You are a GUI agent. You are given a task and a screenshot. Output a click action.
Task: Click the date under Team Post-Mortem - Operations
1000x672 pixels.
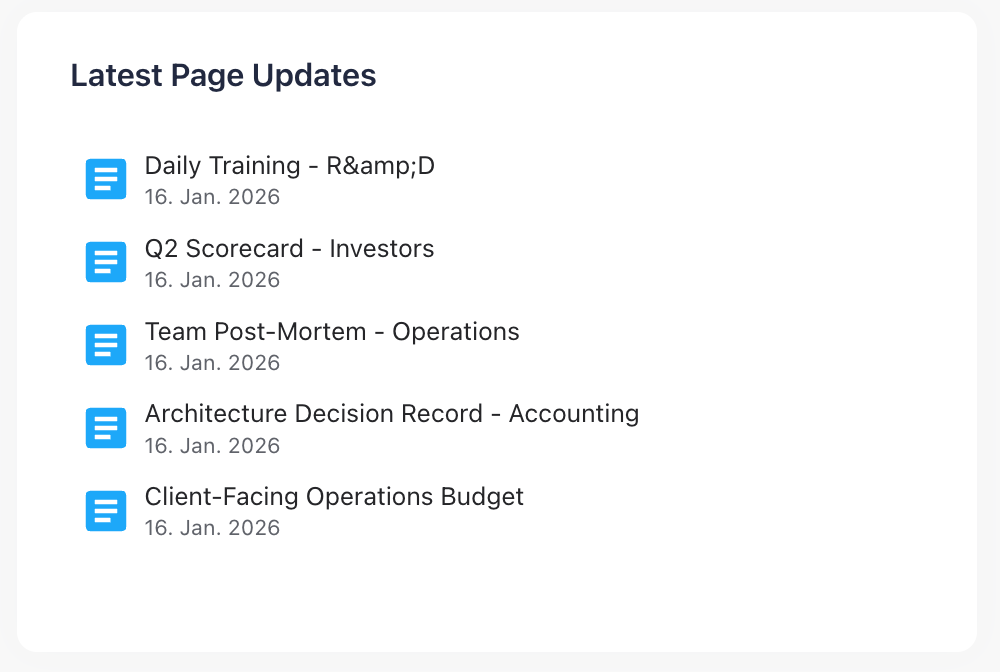click(212, 363)
